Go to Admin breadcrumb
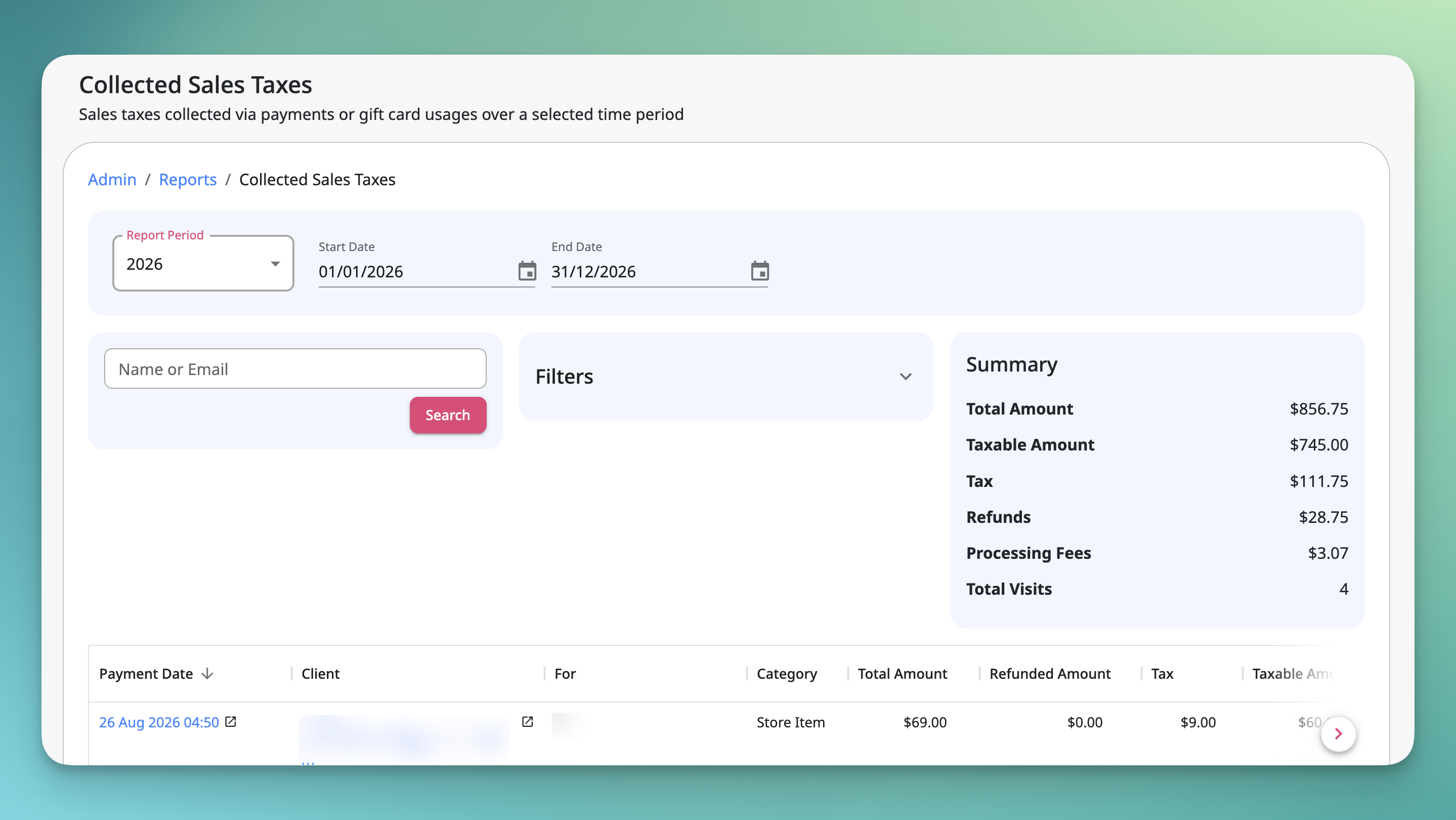Screen dimensions: 1456x820 point(112,179)
